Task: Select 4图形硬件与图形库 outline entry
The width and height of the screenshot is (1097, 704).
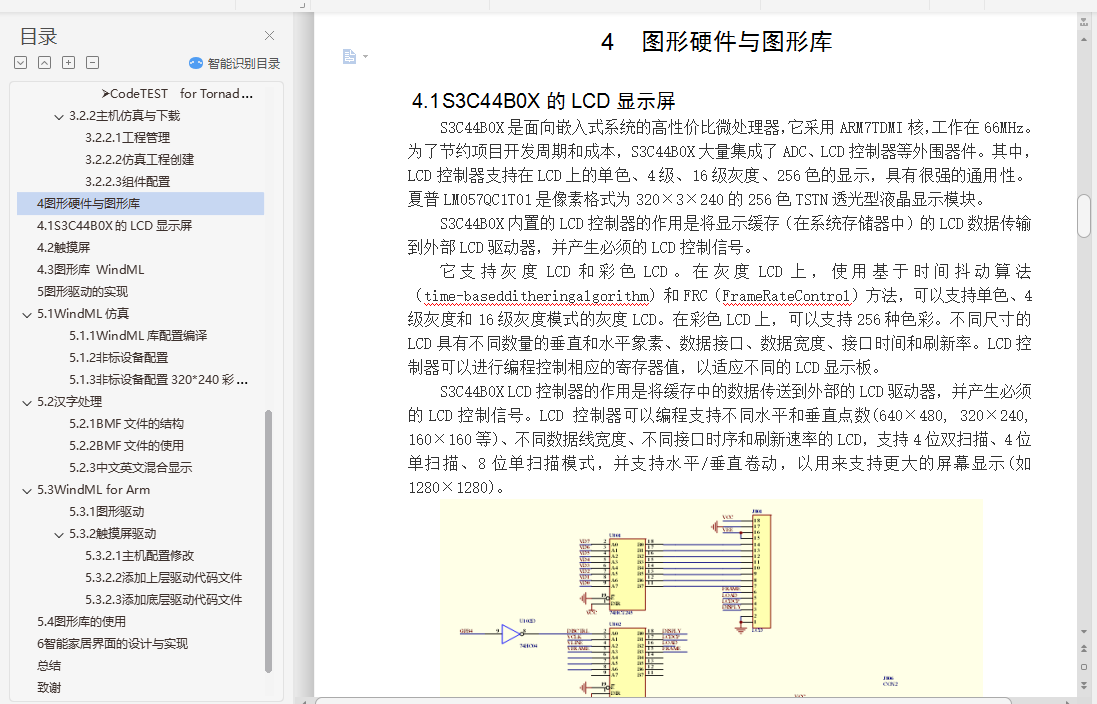Action: [x=141, y=204]
